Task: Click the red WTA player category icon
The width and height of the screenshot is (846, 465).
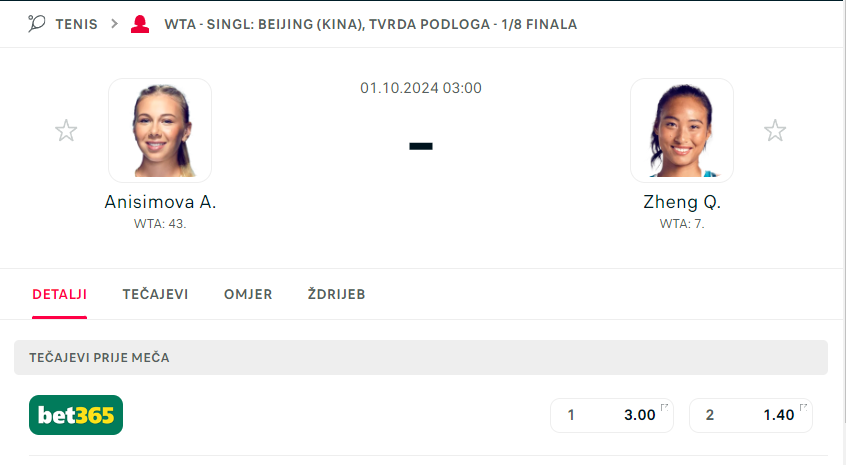Action: (x=141, y=23)
